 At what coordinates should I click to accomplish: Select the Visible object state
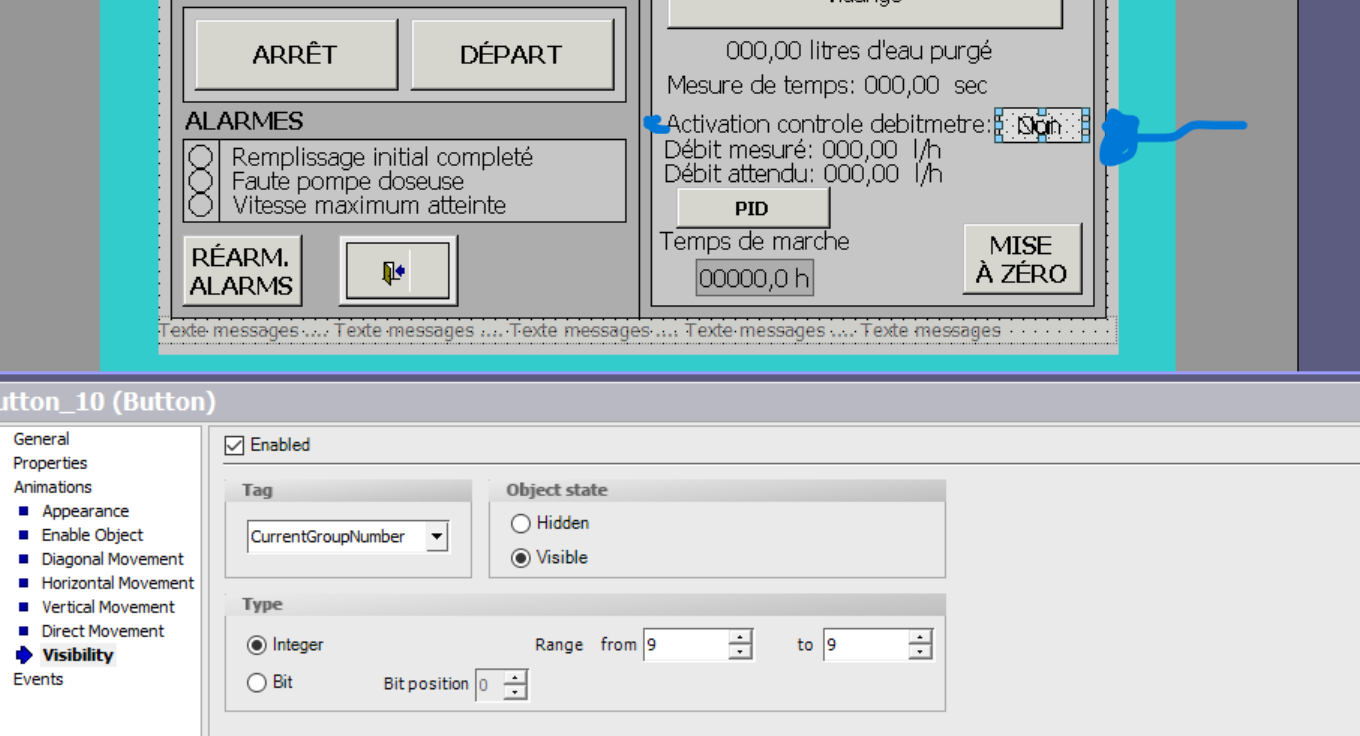tap(521, 558)
